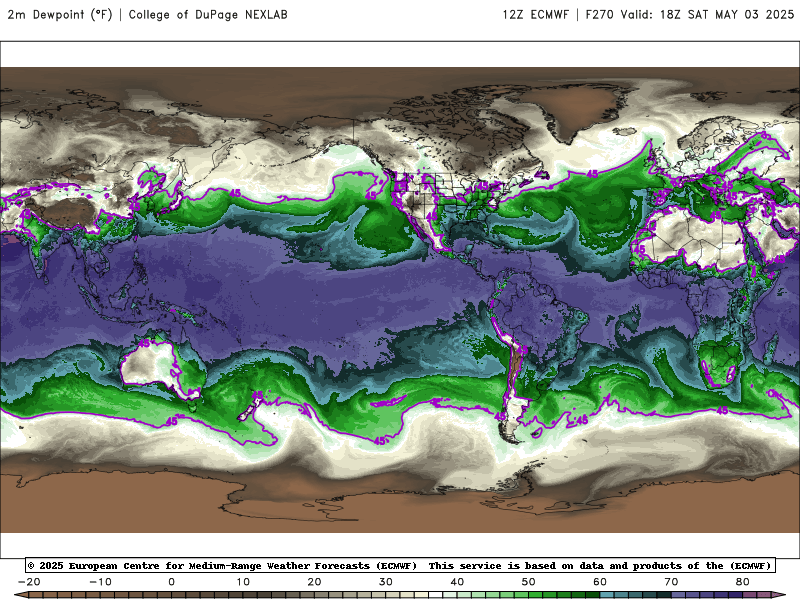Click the '10' color scale label
The image size is (800, 600).
click(243, 582)
